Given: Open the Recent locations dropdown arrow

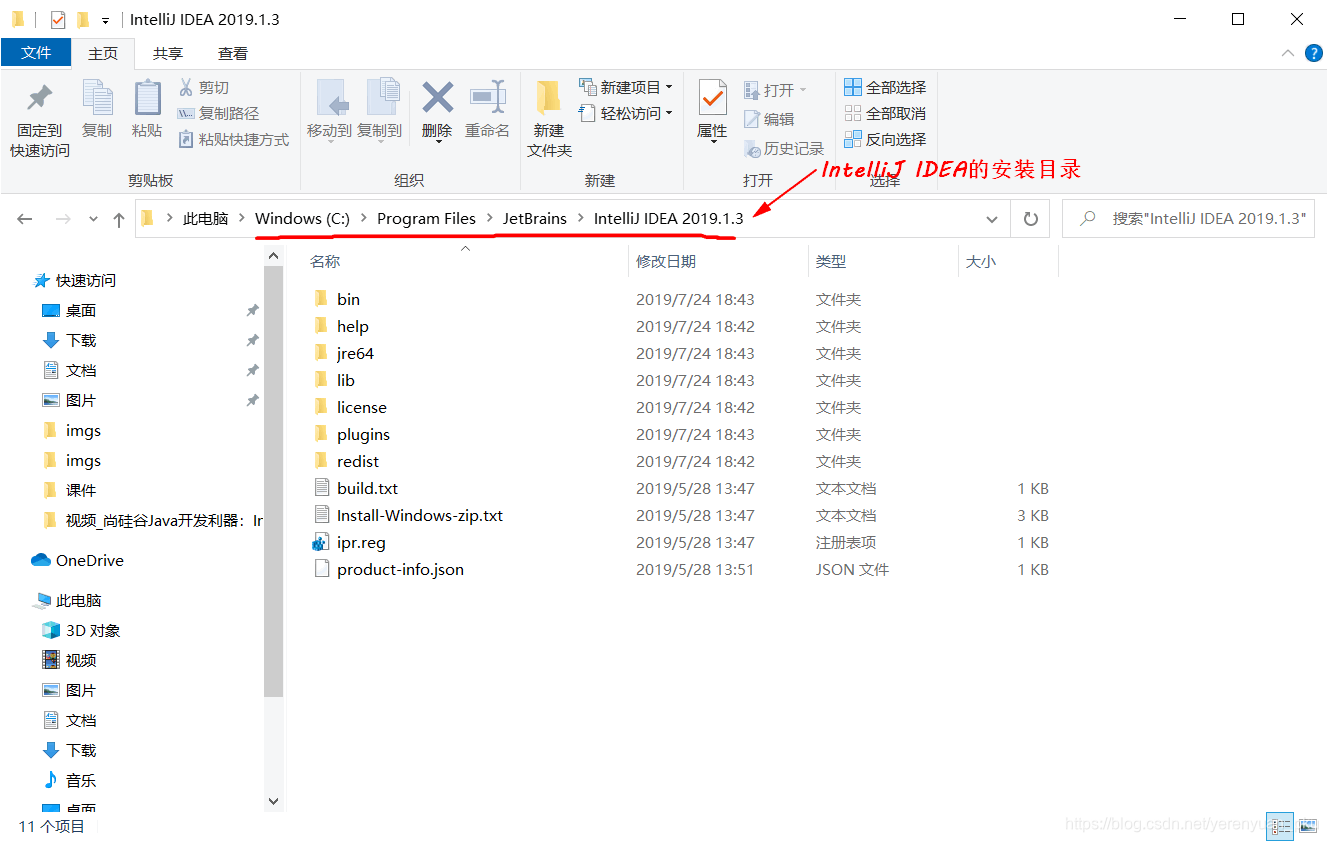Looking at the screenshot, I should (93, 219).
